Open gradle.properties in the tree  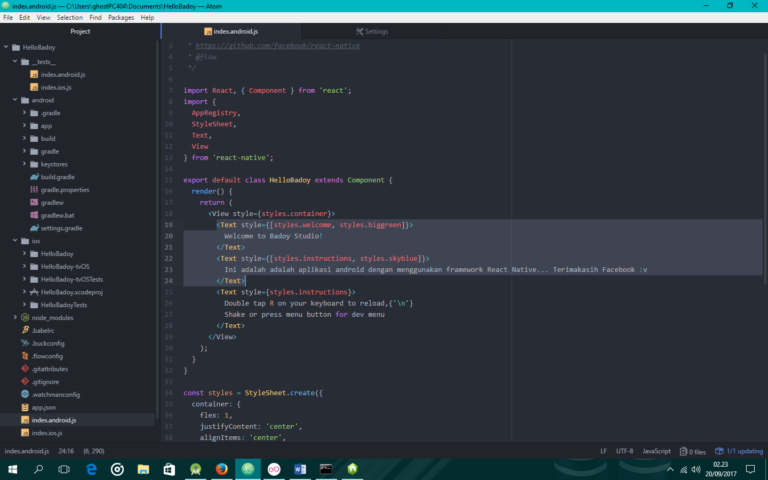click(64, 189)
